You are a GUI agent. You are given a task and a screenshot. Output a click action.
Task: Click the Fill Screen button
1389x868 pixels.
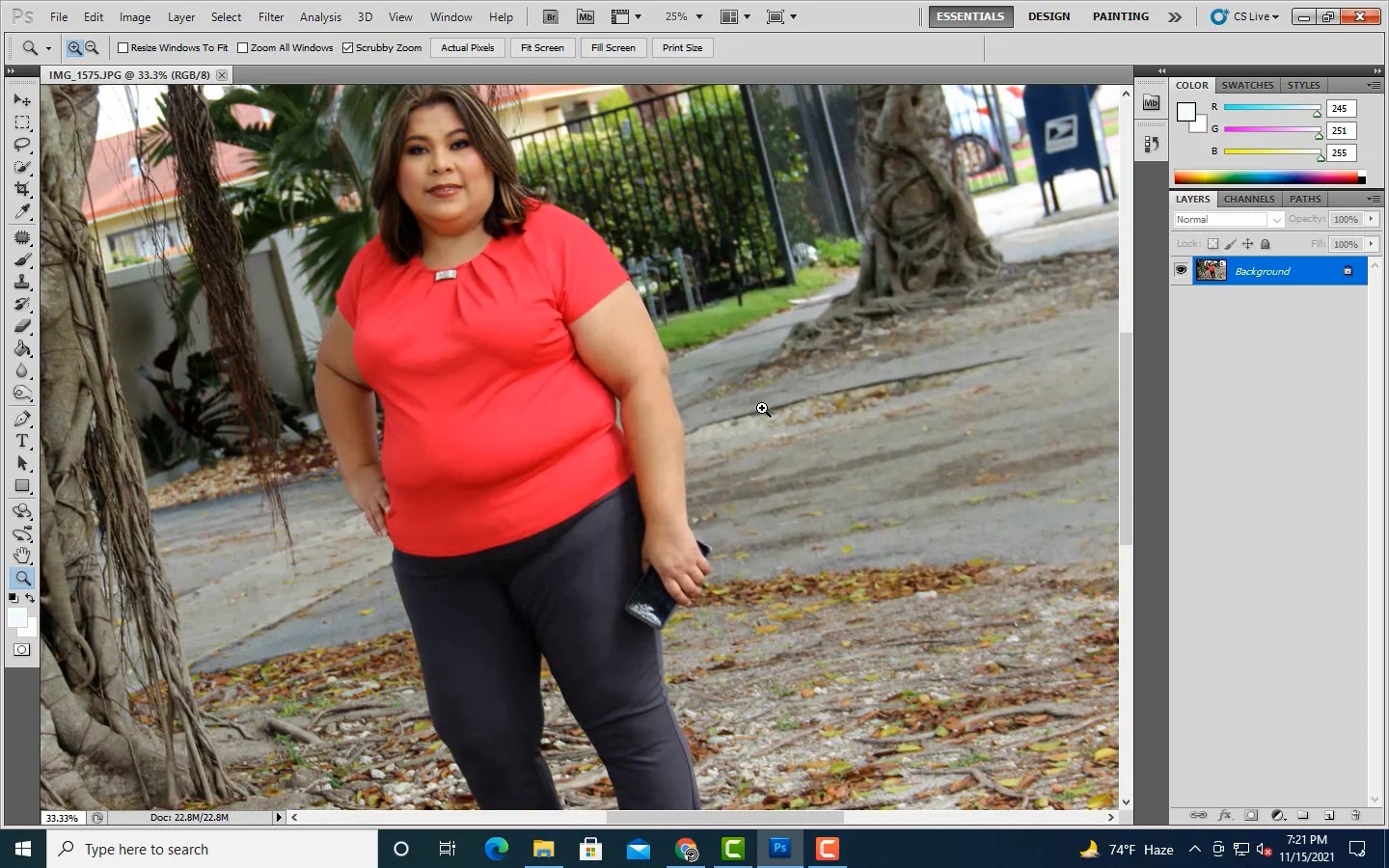pyautogui.click(x=613, y=47)
